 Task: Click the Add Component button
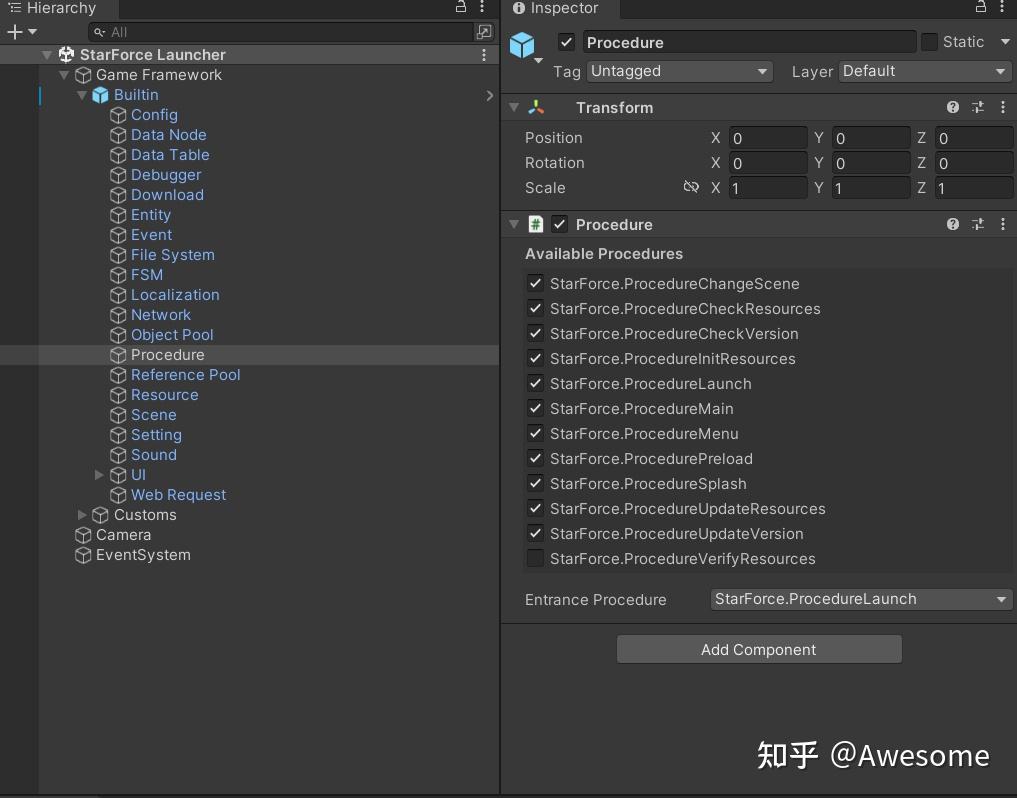[x=759, y=650]
